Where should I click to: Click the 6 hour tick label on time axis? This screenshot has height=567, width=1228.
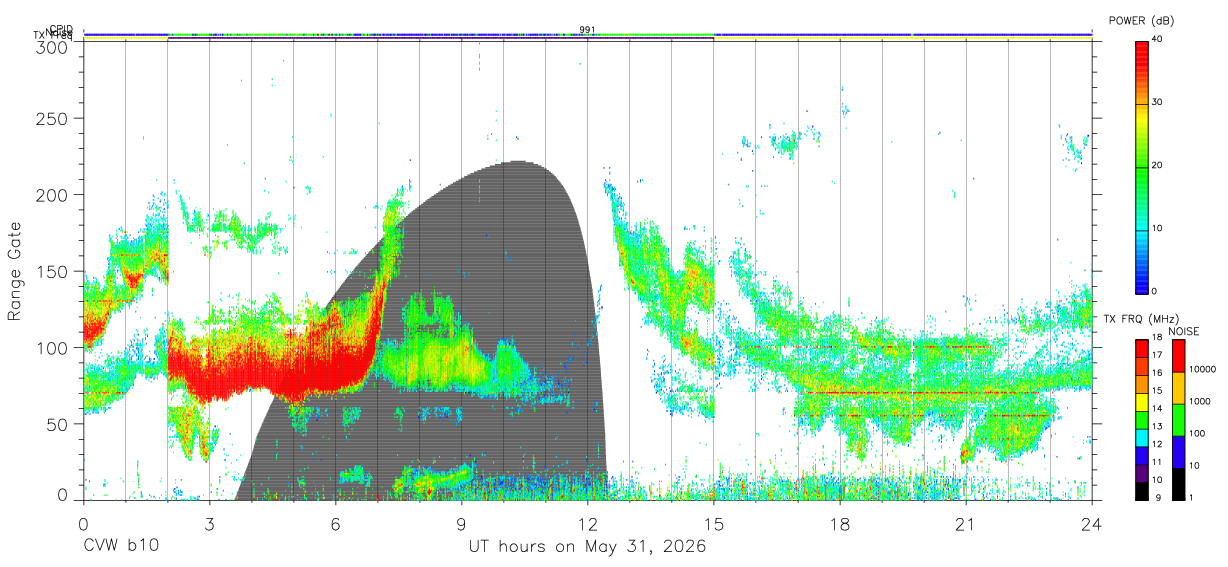[335, 524]
